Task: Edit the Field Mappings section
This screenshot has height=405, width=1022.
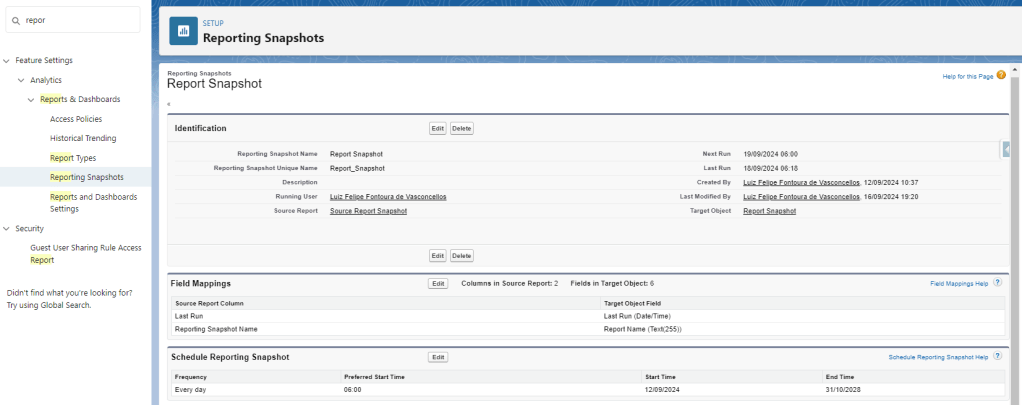Action: (x=437, y=284)
